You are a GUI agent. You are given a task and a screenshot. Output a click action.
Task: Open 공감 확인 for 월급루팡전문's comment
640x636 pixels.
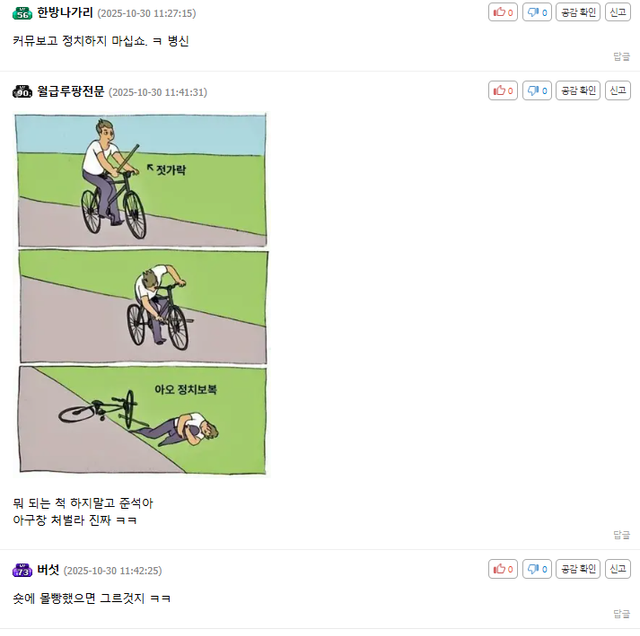click(x=578, y=91)
